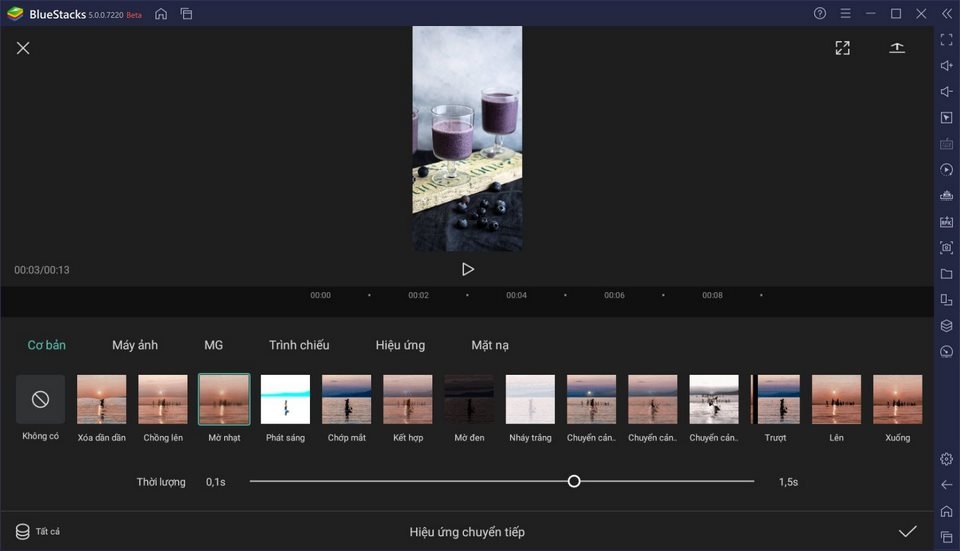The width and height of the screenshot is (960, 551).
Task: Switch to the Hiệu ứng tab
Action: (x=400, y=345)
